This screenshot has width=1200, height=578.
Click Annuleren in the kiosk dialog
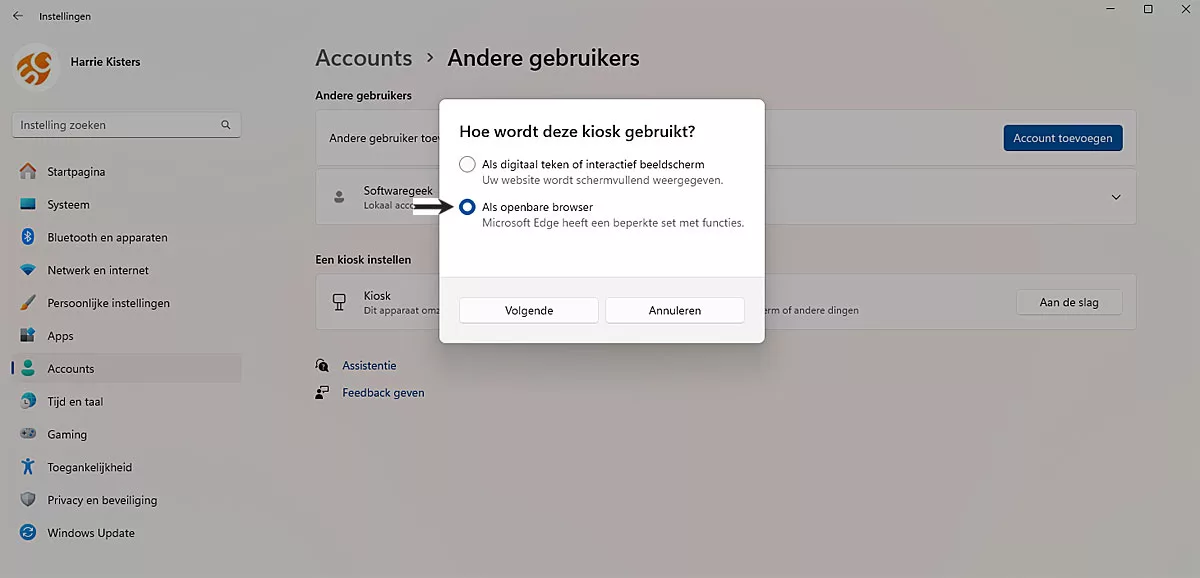click(675, 310)
